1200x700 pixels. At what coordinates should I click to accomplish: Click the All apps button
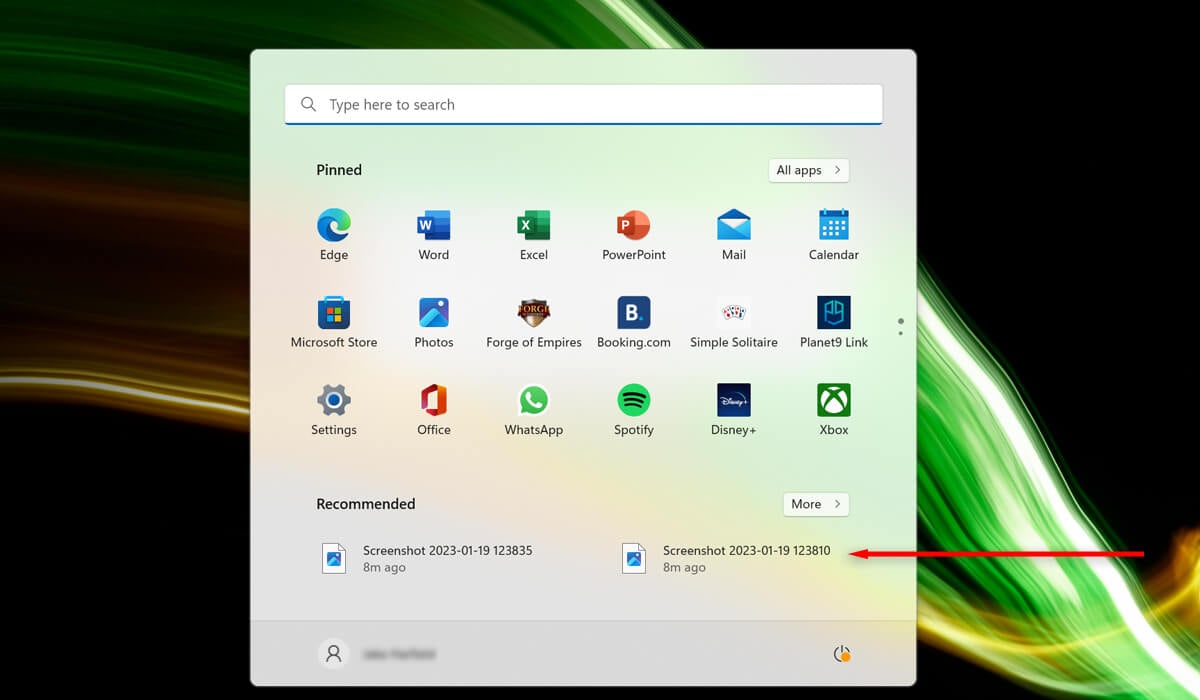point(809,170)
